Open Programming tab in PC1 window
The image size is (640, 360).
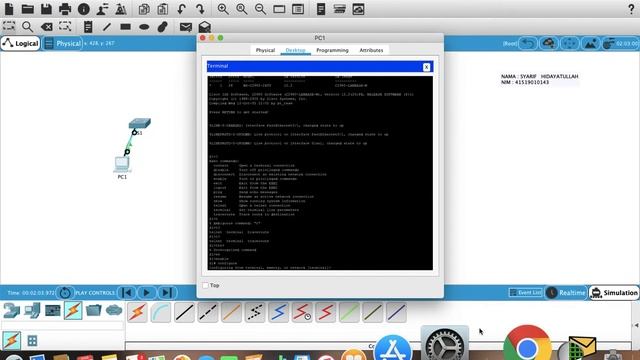[x=332, y=50]
